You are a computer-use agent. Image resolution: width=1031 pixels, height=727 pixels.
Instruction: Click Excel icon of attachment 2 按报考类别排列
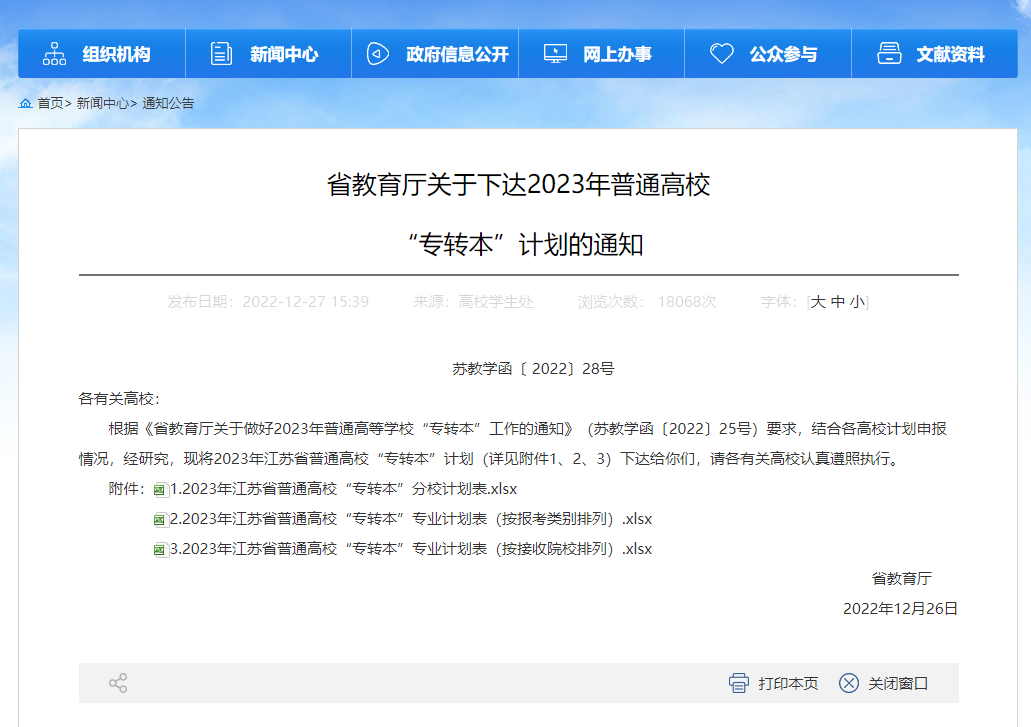160,520
